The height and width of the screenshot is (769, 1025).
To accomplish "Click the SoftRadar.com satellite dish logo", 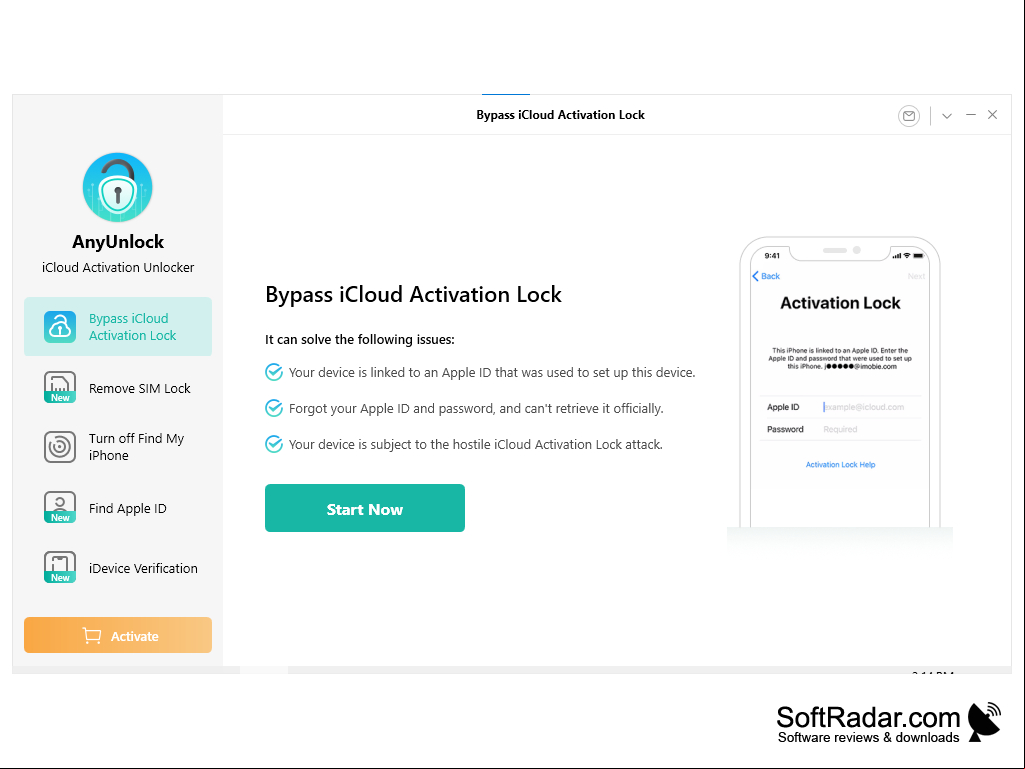I will pyautogui.click(x=984, y=721).
